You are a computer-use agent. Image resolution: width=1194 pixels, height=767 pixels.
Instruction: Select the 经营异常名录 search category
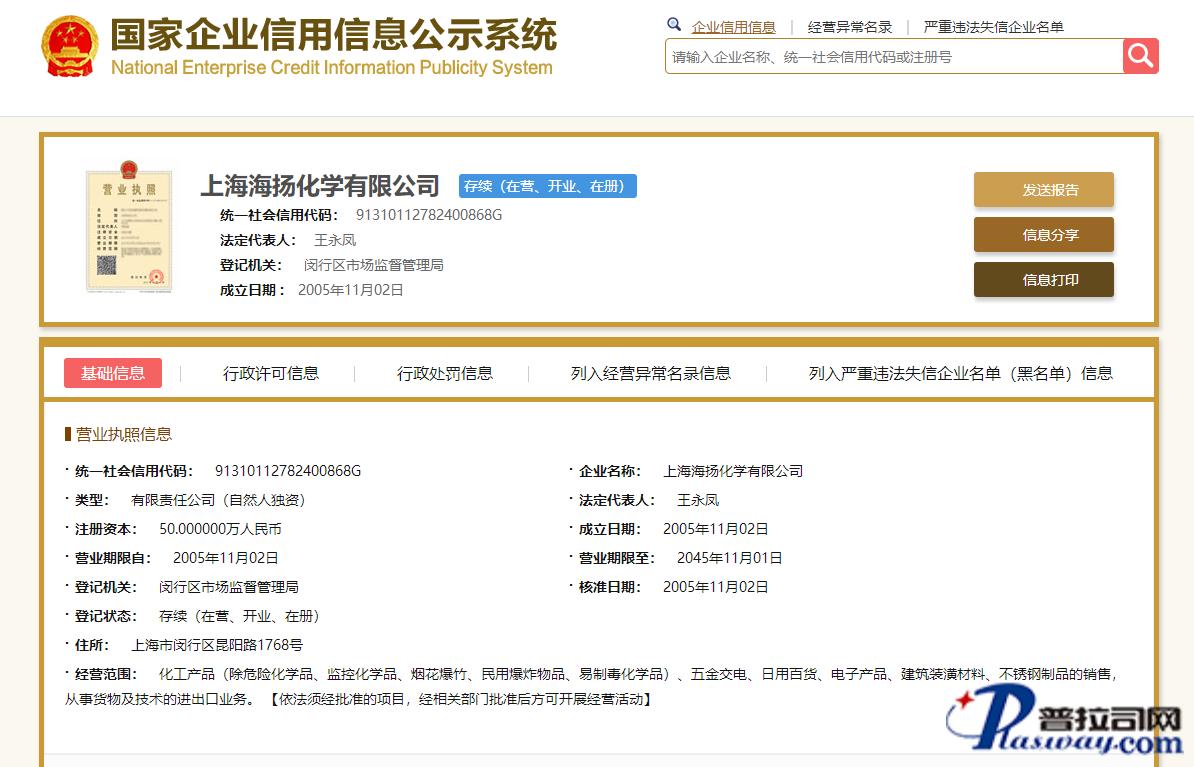(x=849, y=27)
